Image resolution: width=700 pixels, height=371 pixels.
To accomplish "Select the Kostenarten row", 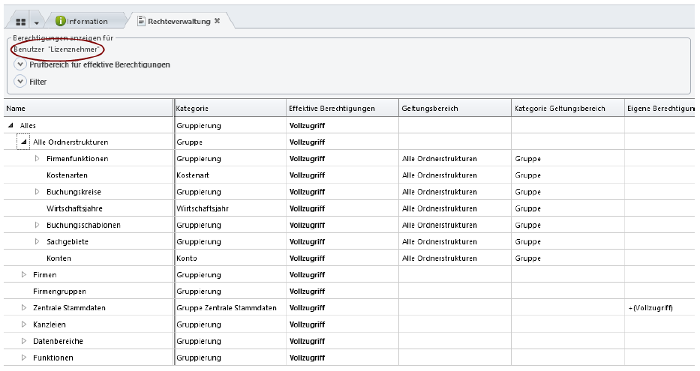I will pos(350,175).
